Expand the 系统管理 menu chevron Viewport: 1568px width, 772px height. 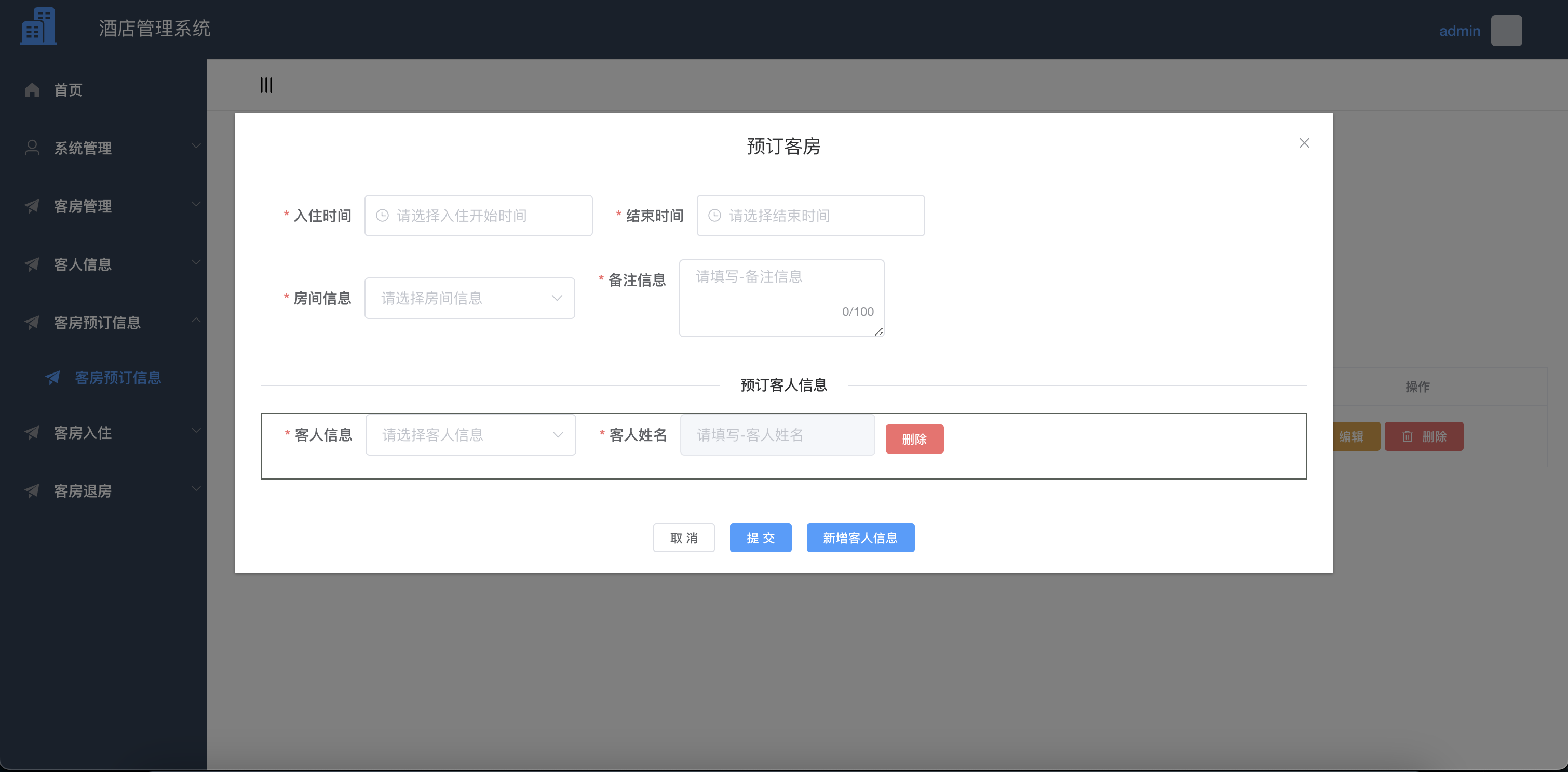pyautogui.click(x=195, y=146)
